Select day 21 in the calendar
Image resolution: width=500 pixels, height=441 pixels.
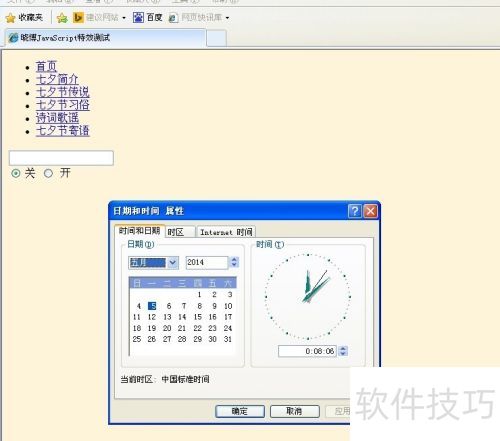click(x=182, y=328)
